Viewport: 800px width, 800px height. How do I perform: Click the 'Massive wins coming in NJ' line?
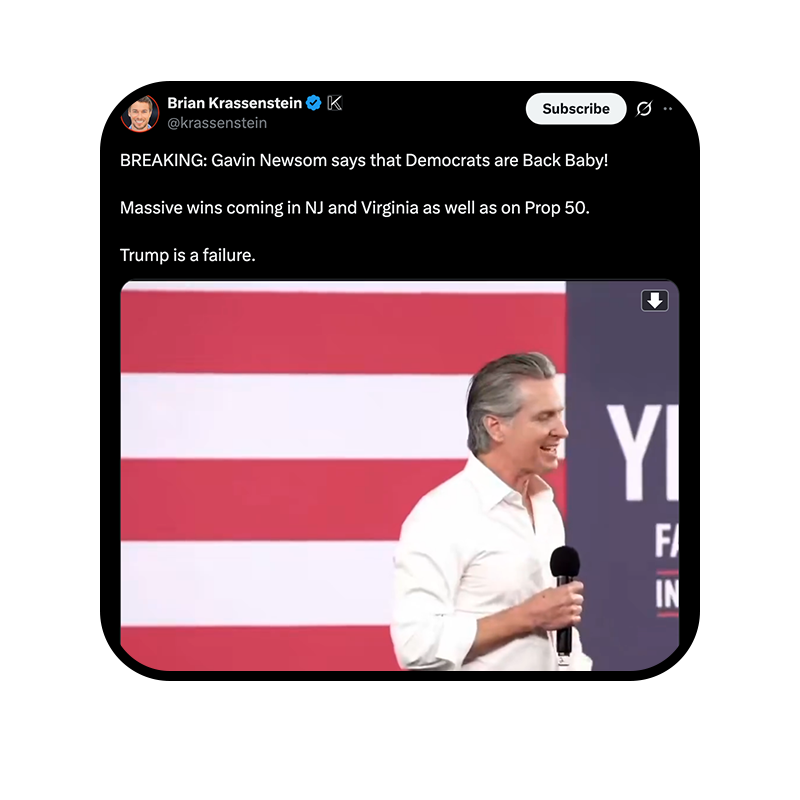[355, 208]
